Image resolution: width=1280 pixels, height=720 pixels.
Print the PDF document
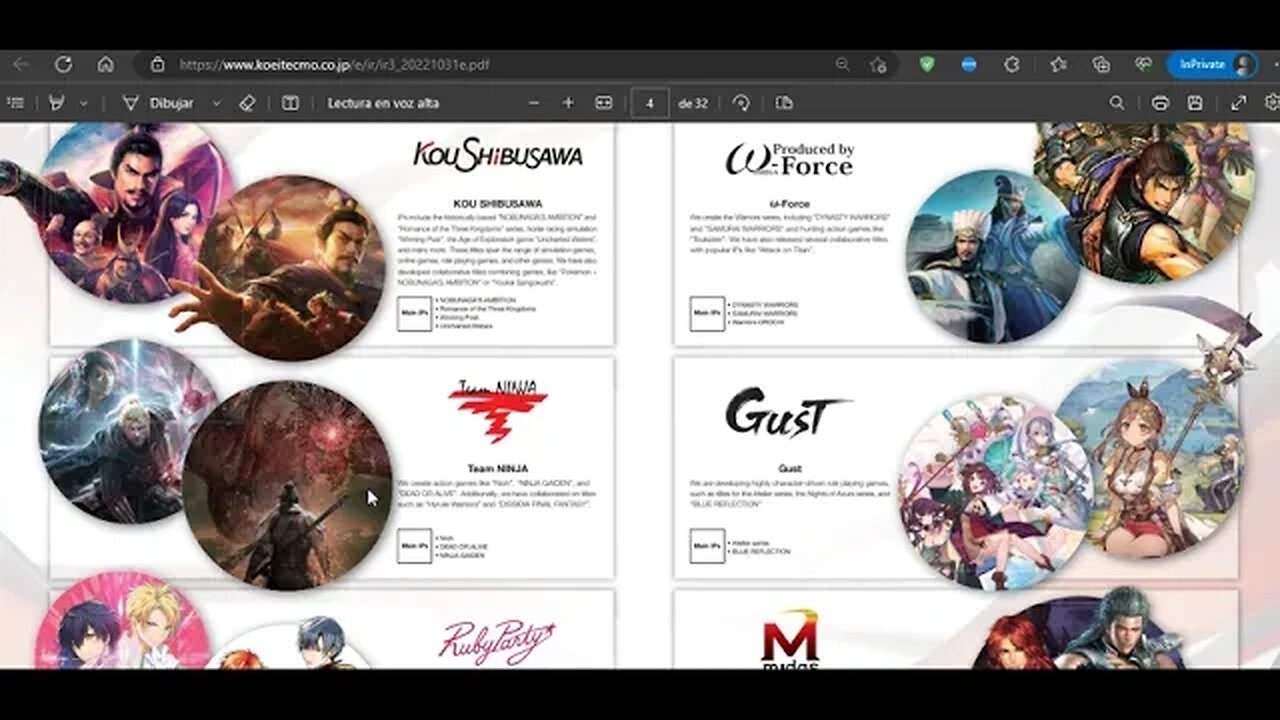[1160, 103]
